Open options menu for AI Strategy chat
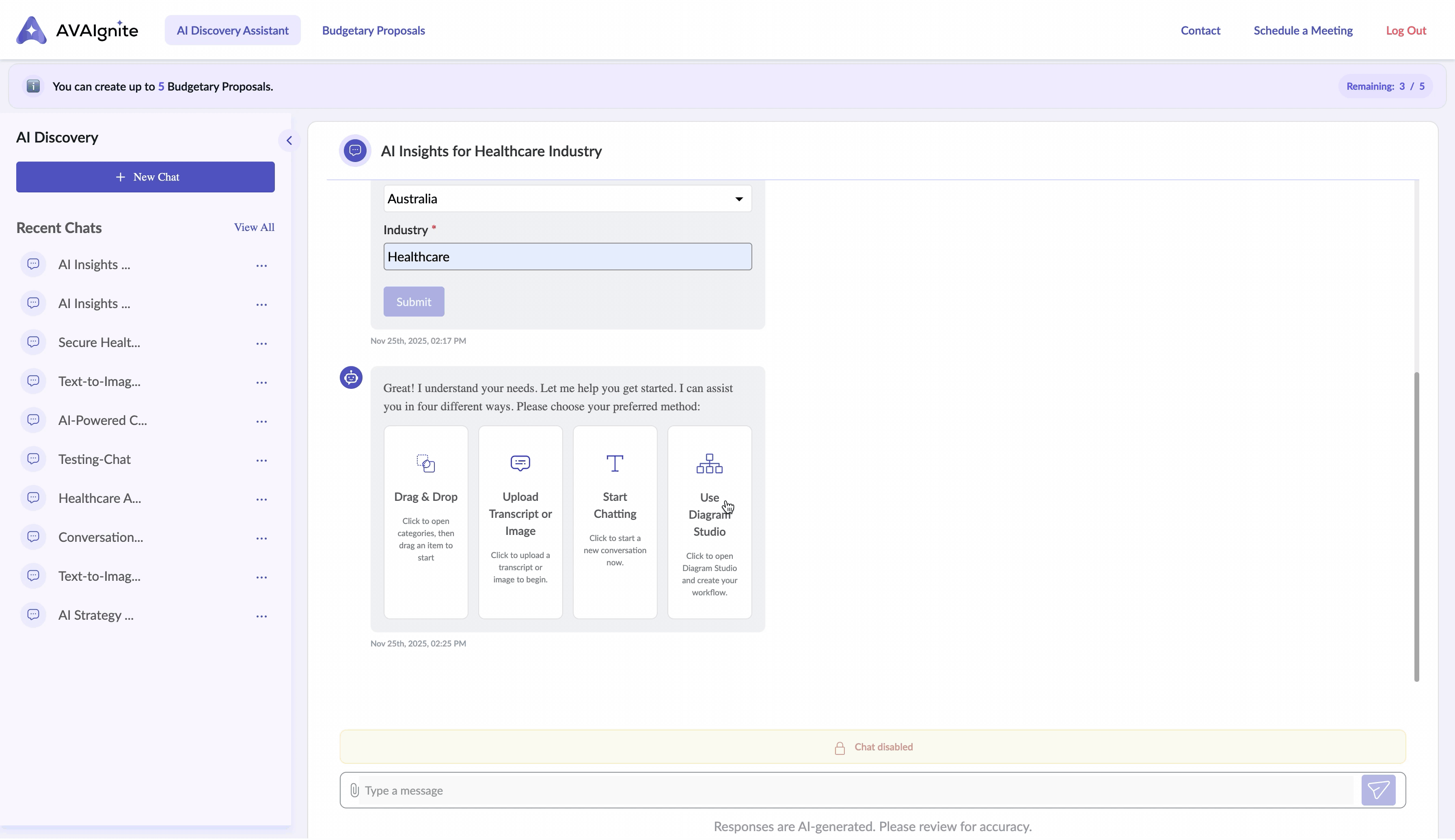This screenshot has width=1455, height=840. (261, 617)
